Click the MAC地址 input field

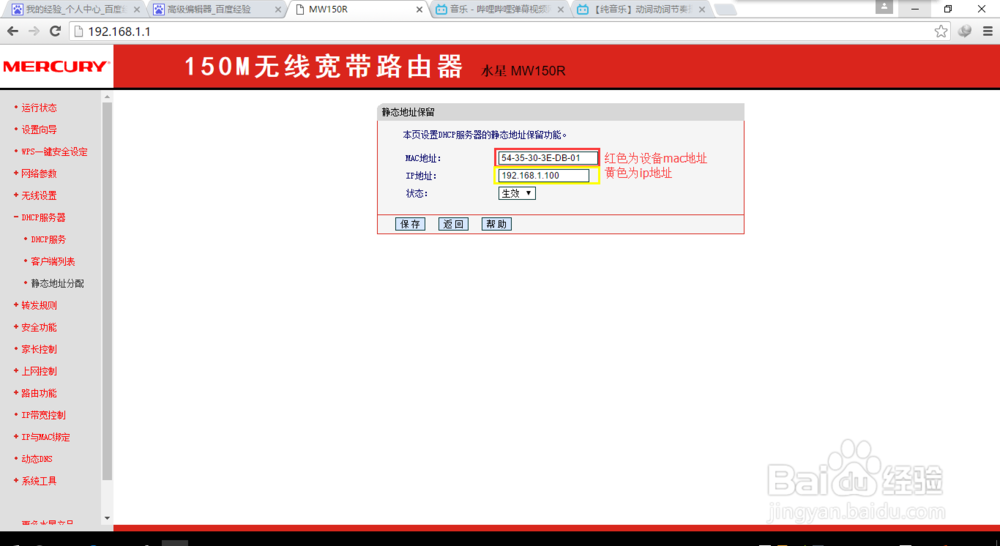[x=547, y=158]
